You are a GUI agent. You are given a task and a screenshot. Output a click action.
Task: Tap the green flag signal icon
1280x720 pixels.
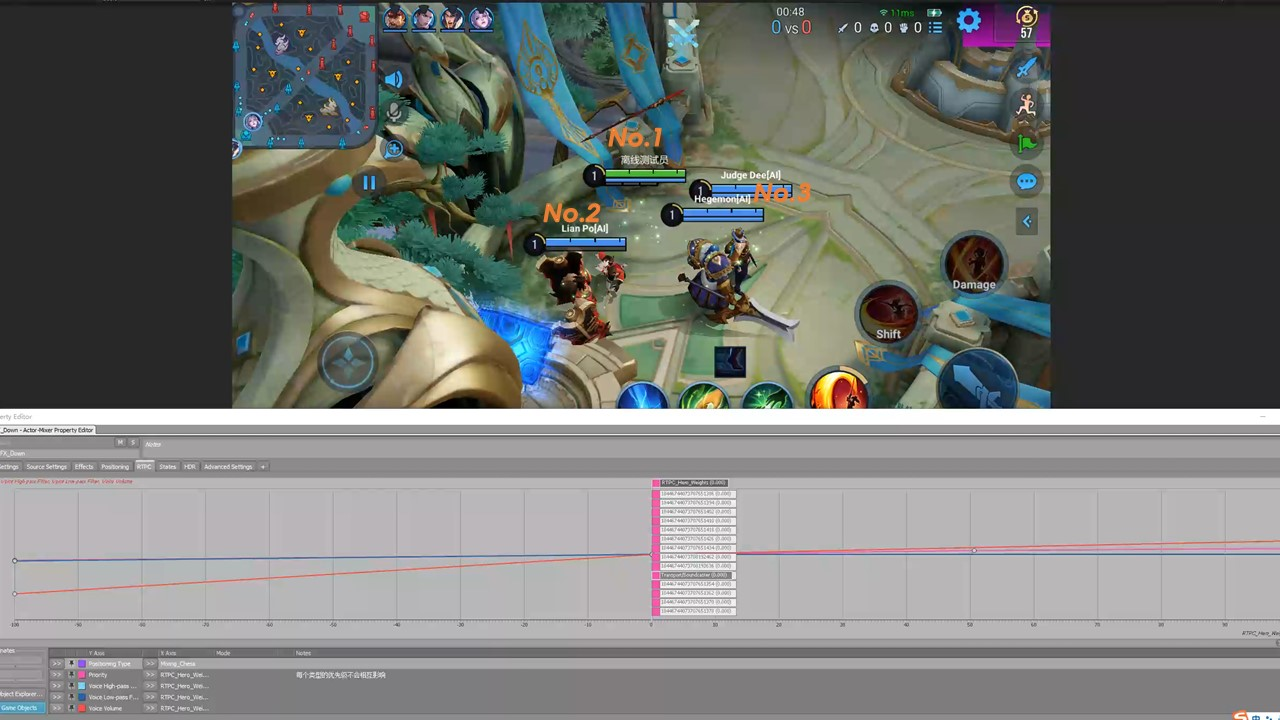pos(1027,143)
